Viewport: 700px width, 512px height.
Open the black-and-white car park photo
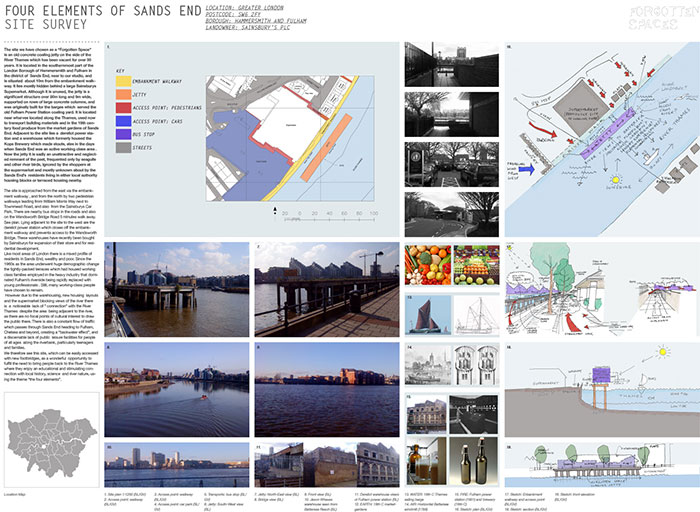[x=451, y=164]
